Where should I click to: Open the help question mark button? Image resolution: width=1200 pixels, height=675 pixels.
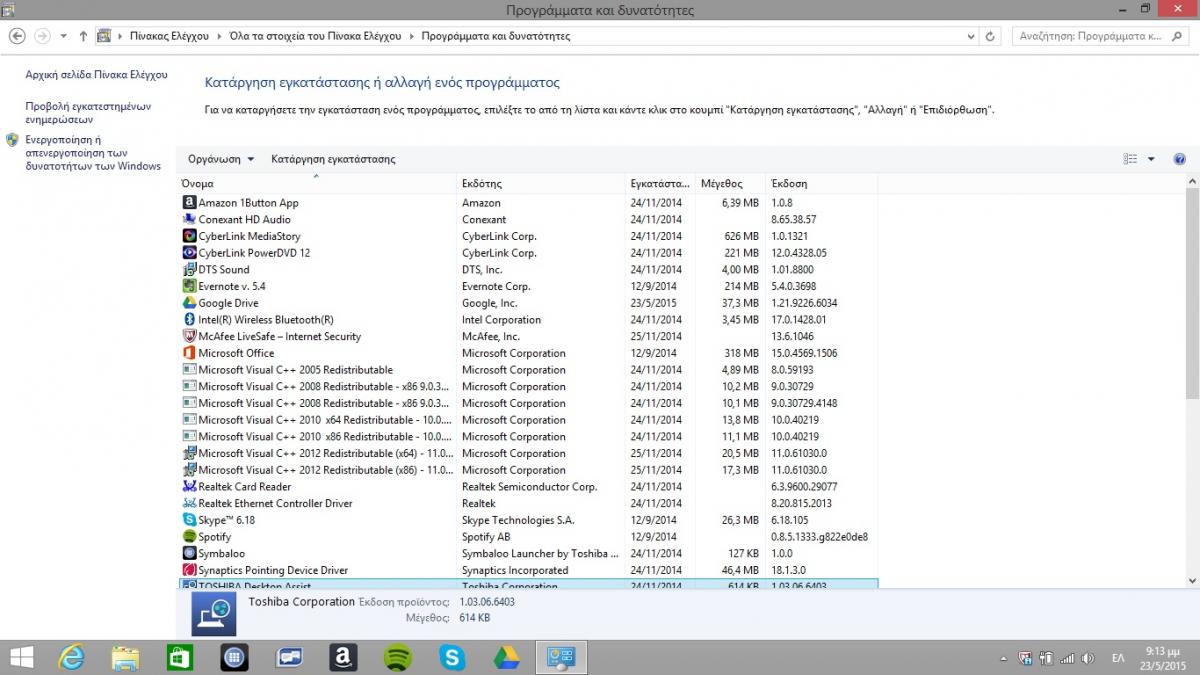pyautogui.click(x=1179, y=159)
